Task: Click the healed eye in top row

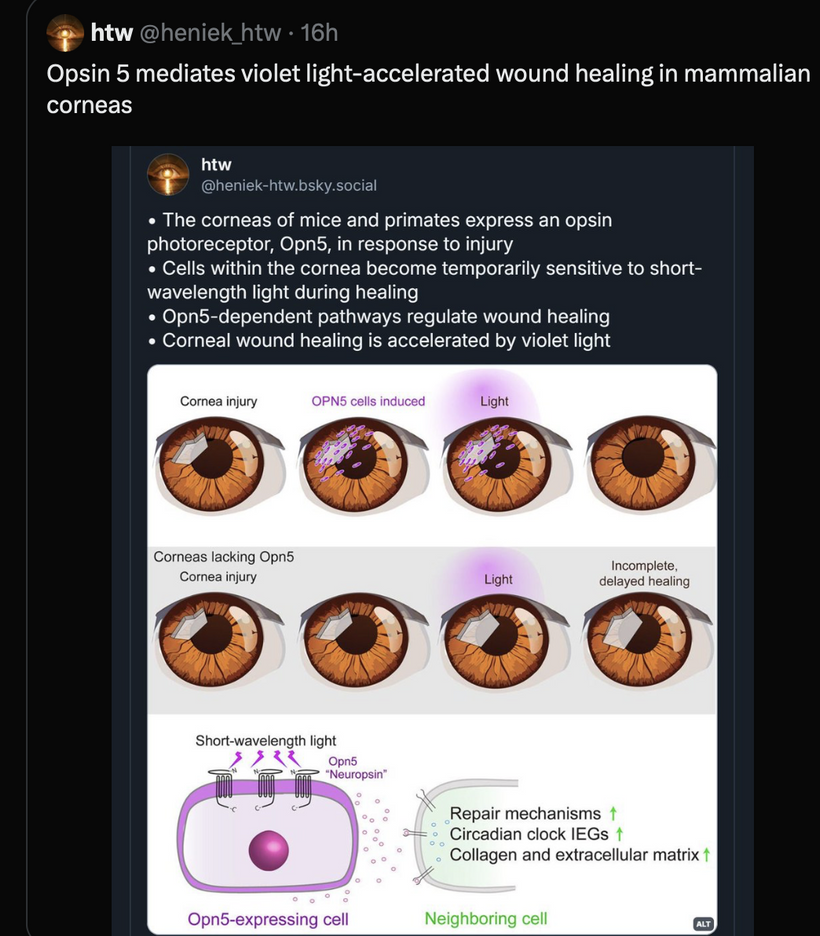Action: point(649,463)
